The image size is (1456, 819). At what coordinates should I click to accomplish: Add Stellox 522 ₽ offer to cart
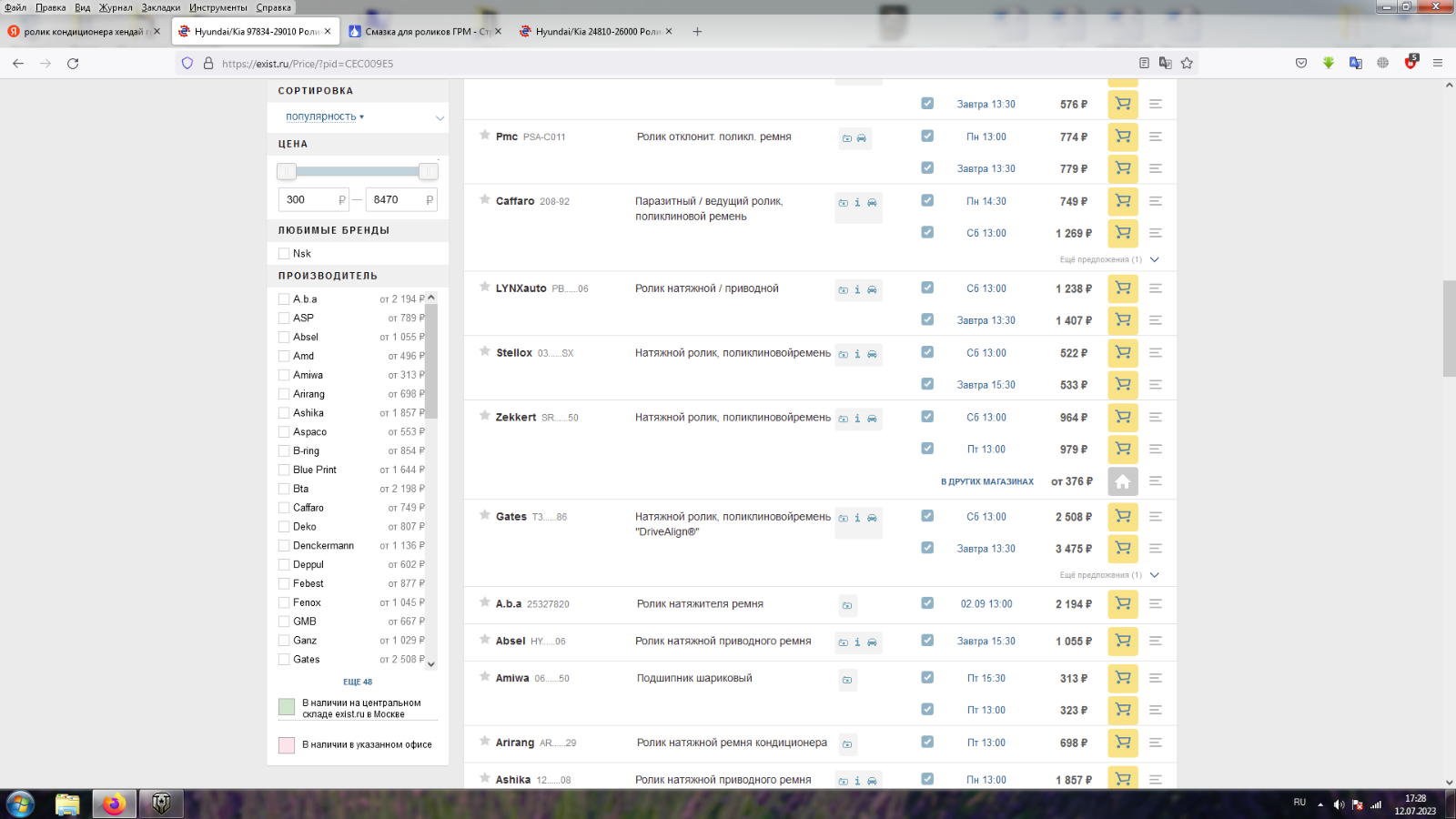tap(1123, 353)
